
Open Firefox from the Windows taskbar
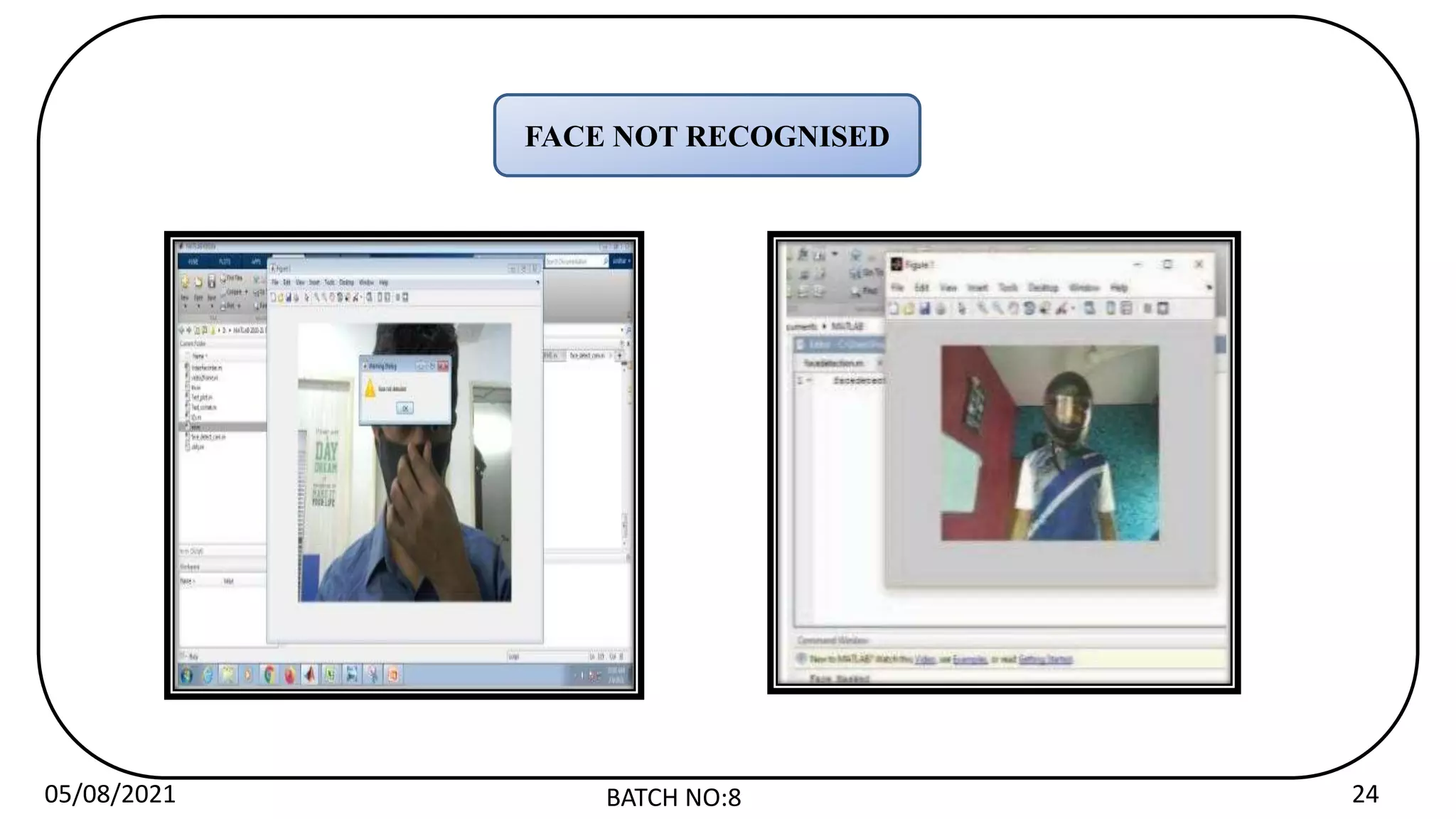pos(289,675)
